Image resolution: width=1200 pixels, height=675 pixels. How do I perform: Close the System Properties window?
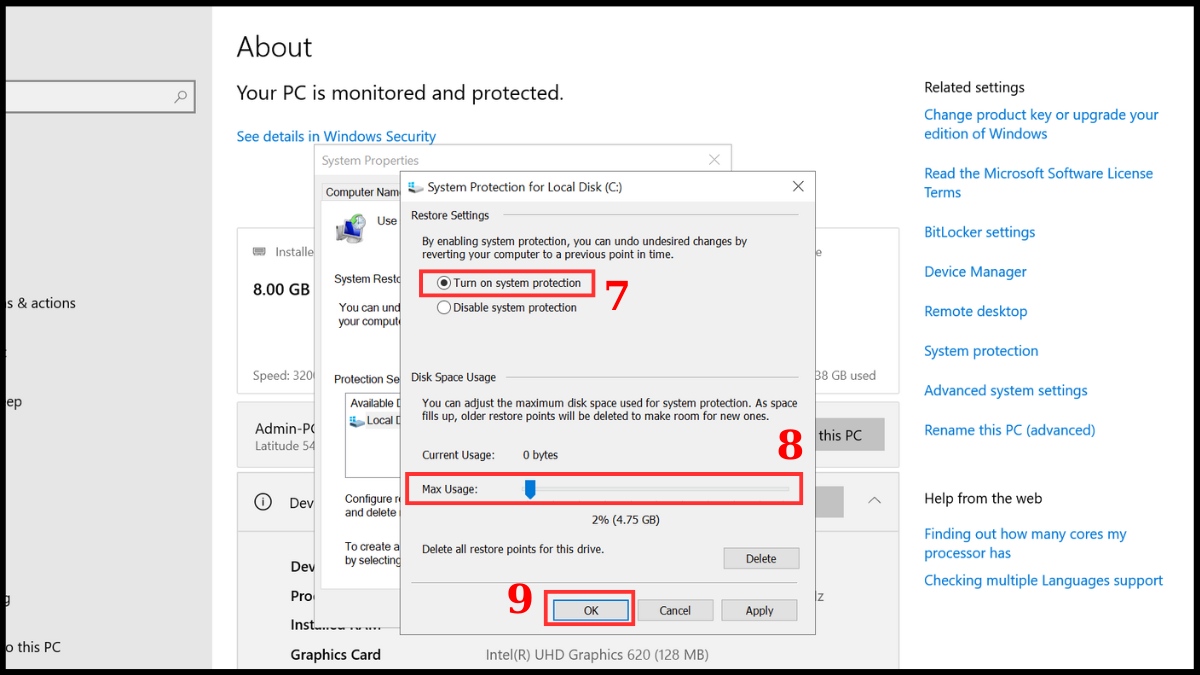(714, 160)
